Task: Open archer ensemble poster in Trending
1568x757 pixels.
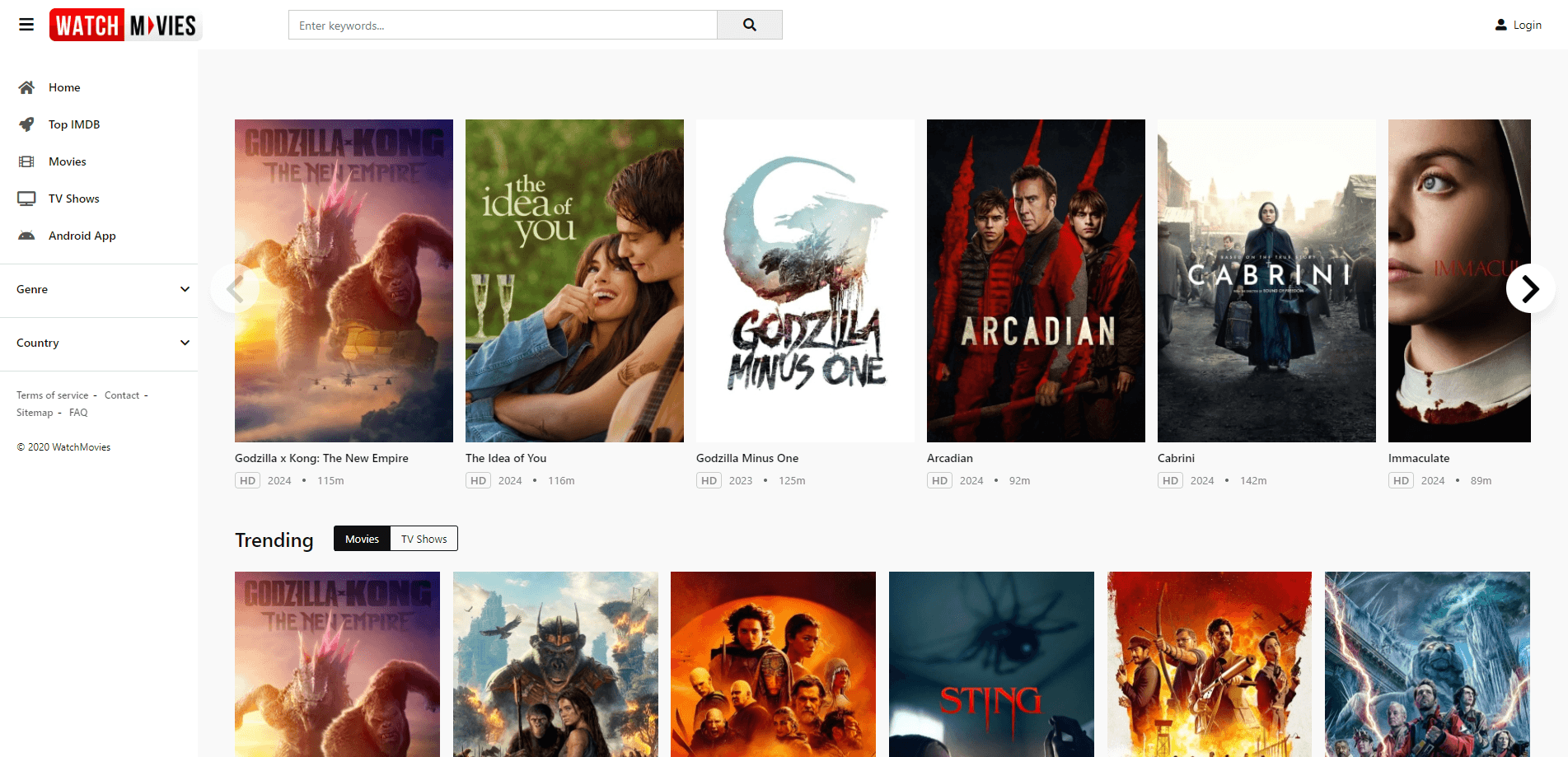Action: pyautogui.click(x=1210, y=664)
